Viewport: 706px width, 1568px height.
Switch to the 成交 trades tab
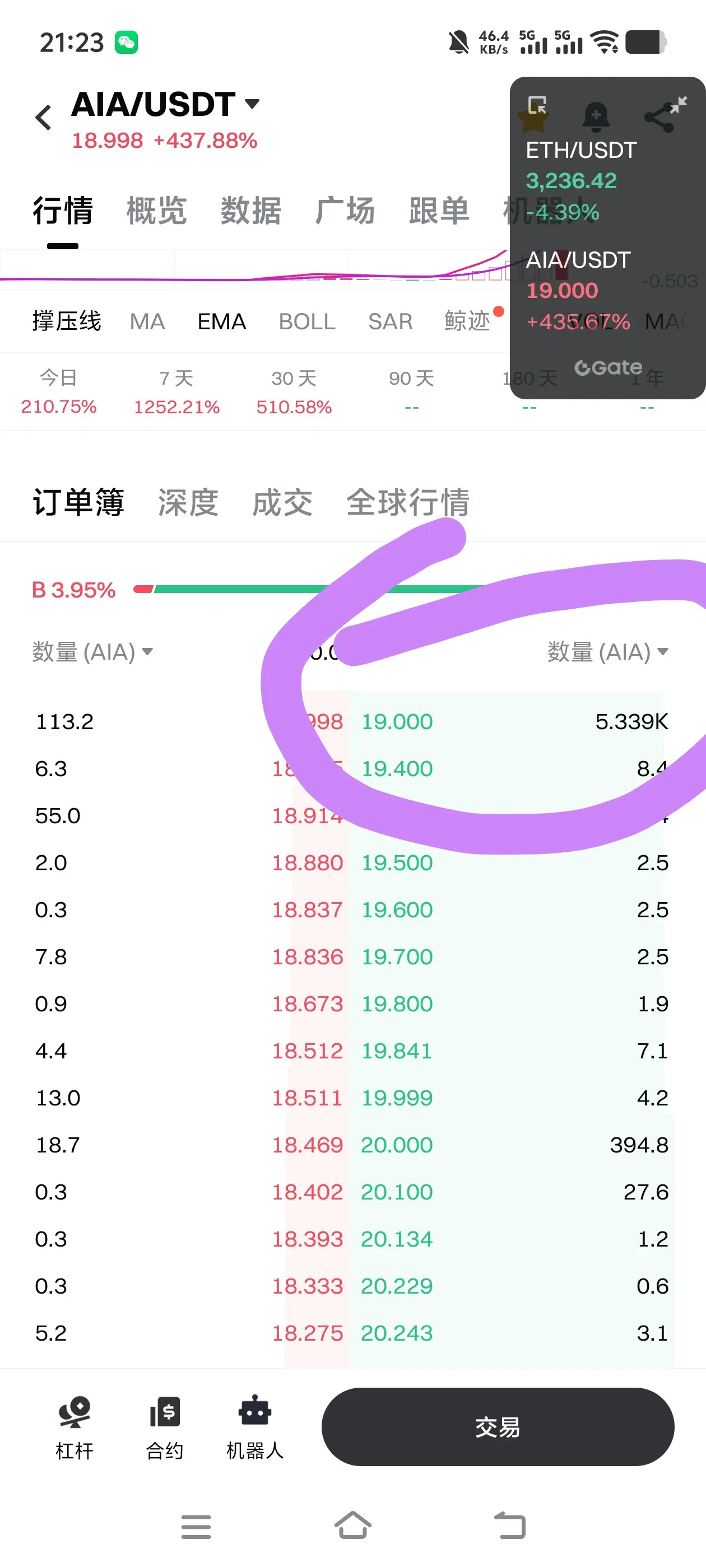[x=282, y=503]
